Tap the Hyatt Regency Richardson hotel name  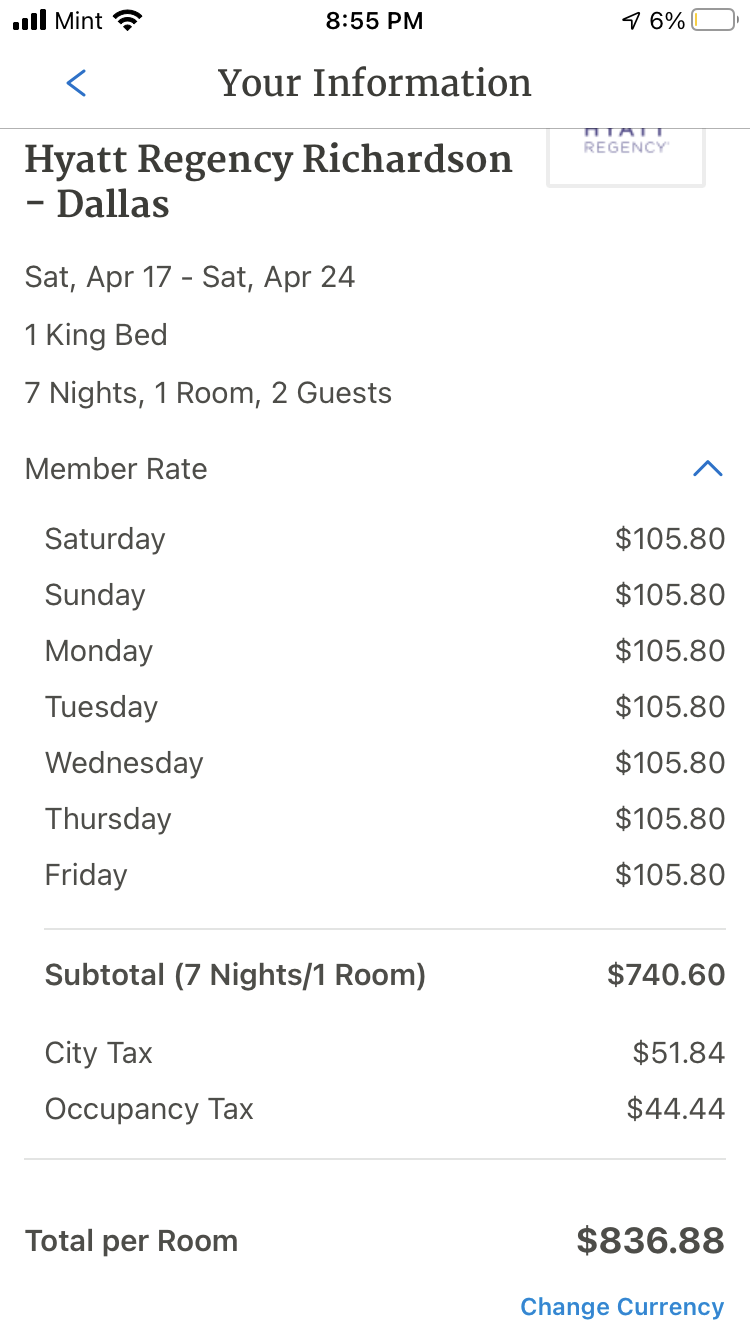pyautogui.click(x=268, y=181)
